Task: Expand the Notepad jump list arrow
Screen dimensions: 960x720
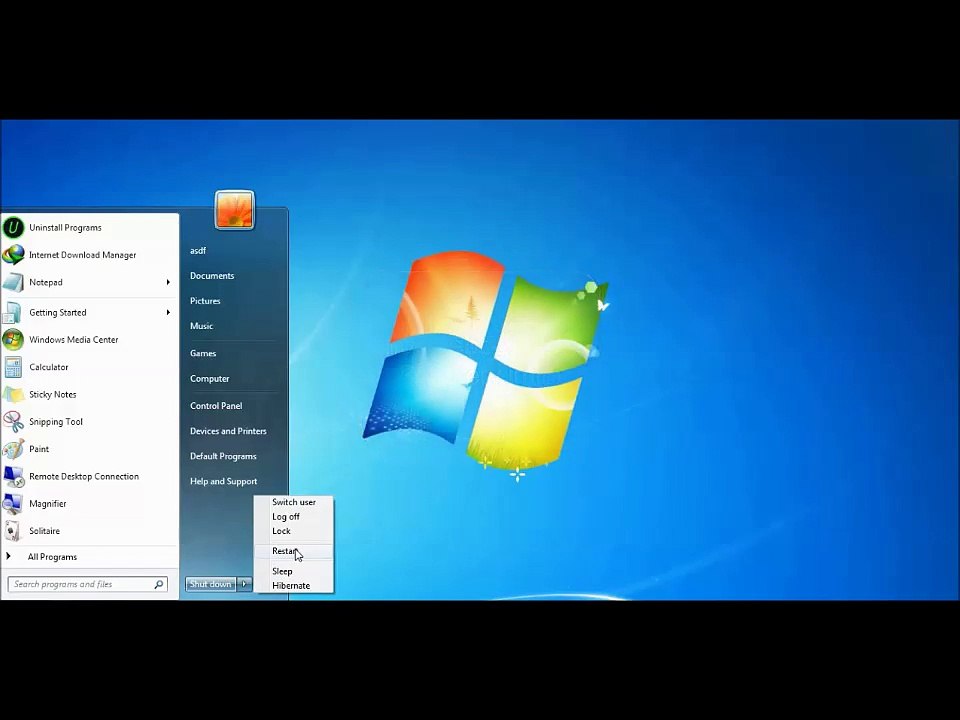Action: click(168, 282)
